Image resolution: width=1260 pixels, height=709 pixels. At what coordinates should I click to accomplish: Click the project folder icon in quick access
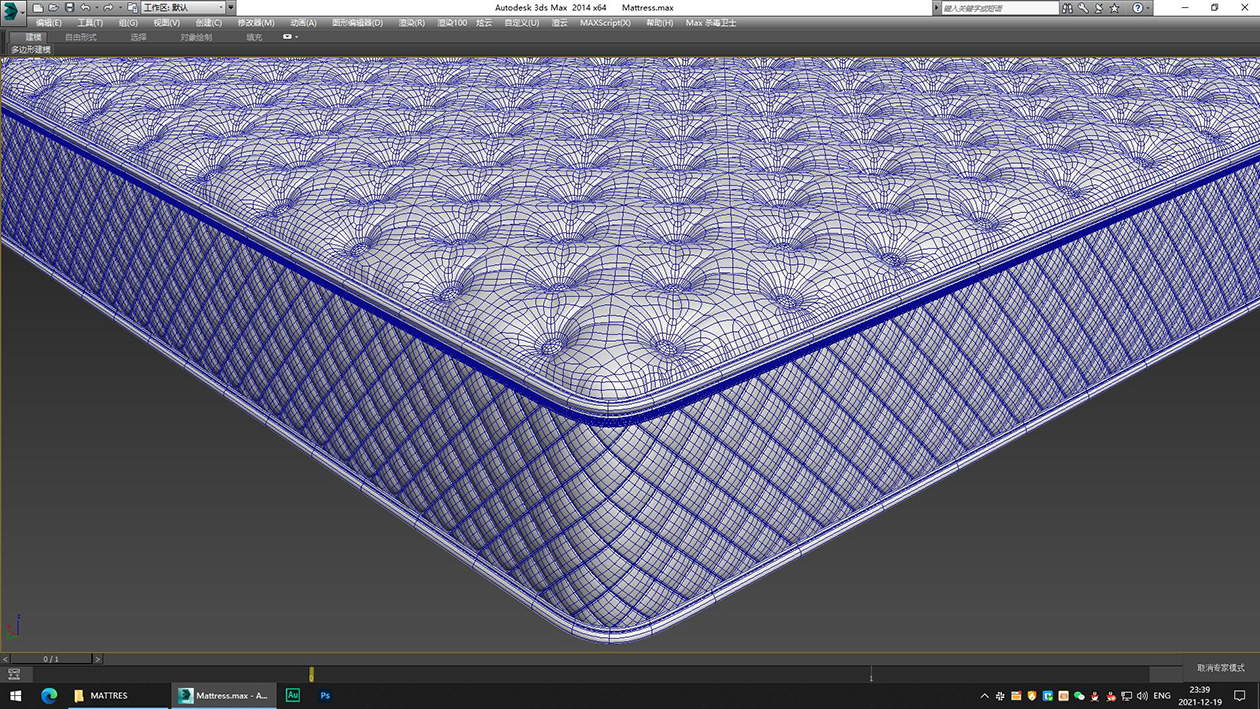(132, 8)
